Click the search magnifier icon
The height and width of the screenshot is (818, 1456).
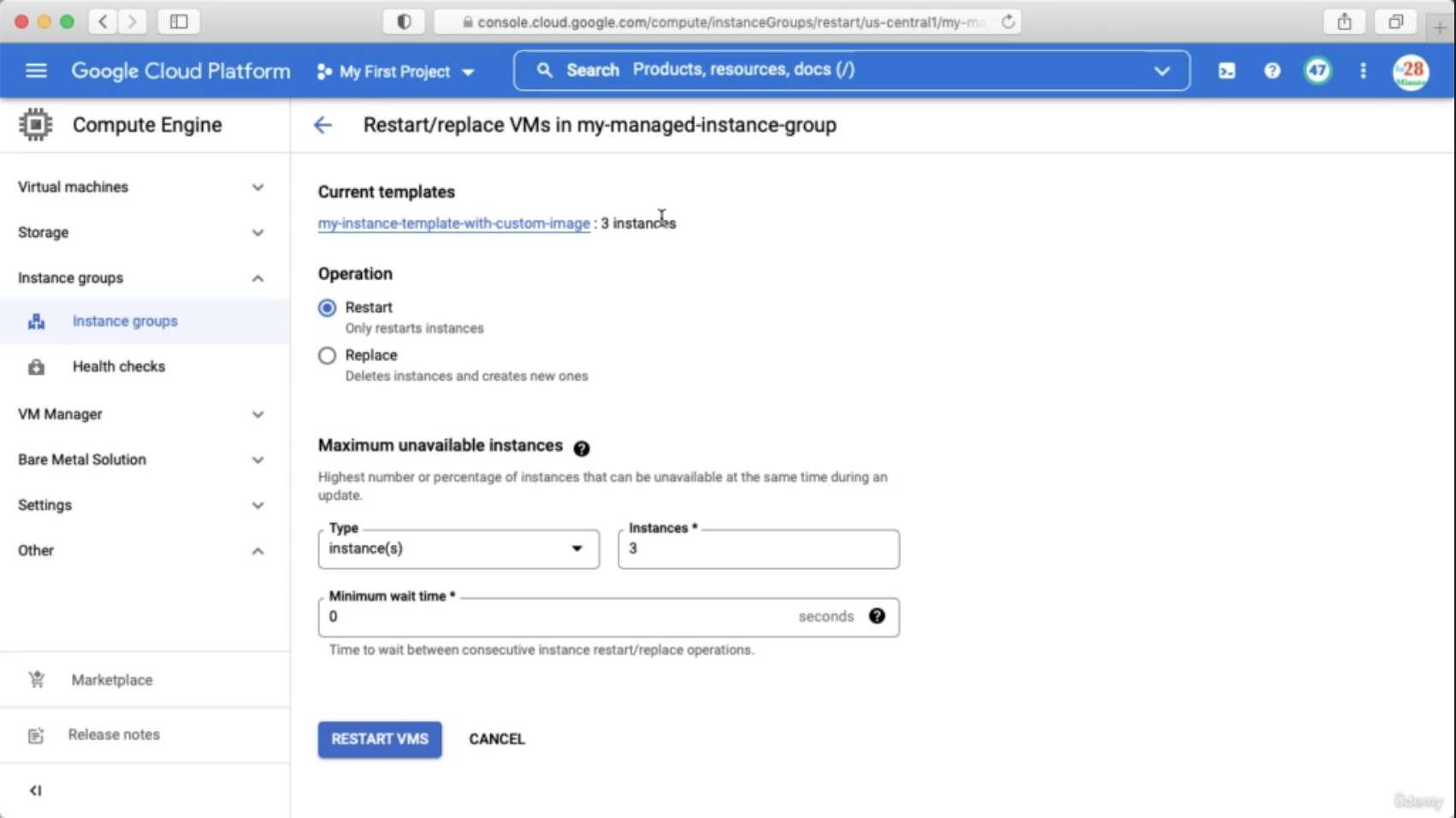click(544, 70)
